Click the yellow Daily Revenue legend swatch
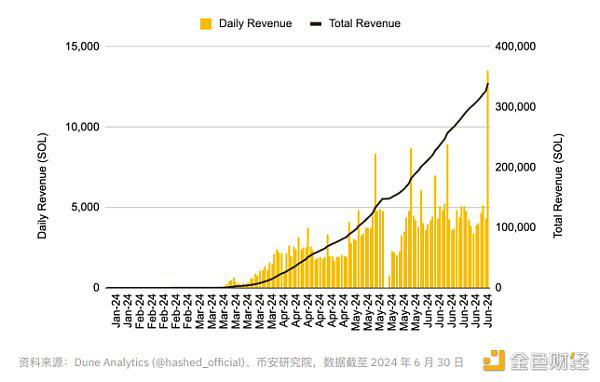The image size is (600, 382). (x=206, y=24)
